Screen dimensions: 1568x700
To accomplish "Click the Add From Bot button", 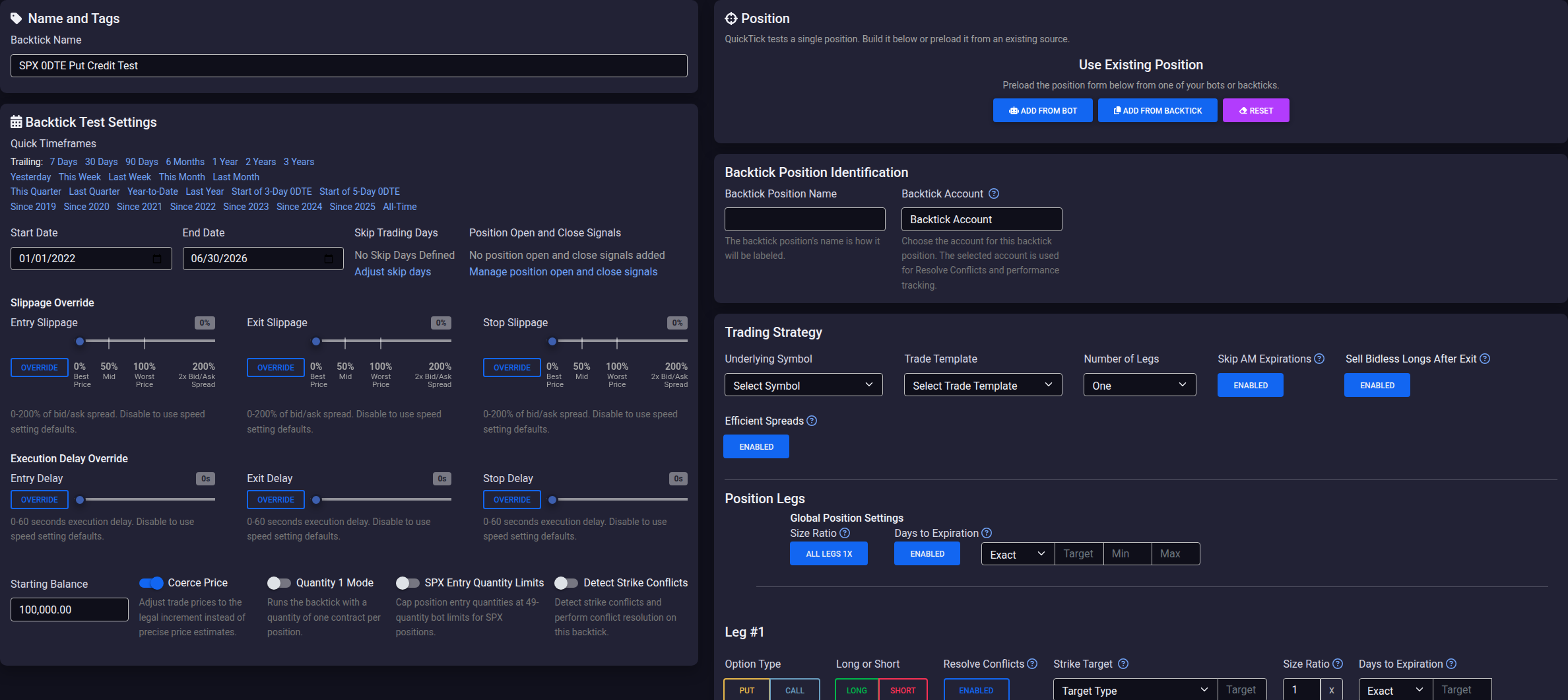I will (x=1043, y=110).
